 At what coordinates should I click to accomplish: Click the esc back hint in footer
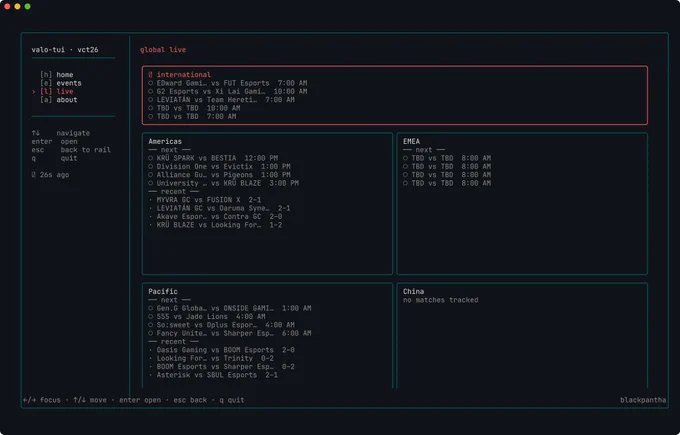(190, 400)
